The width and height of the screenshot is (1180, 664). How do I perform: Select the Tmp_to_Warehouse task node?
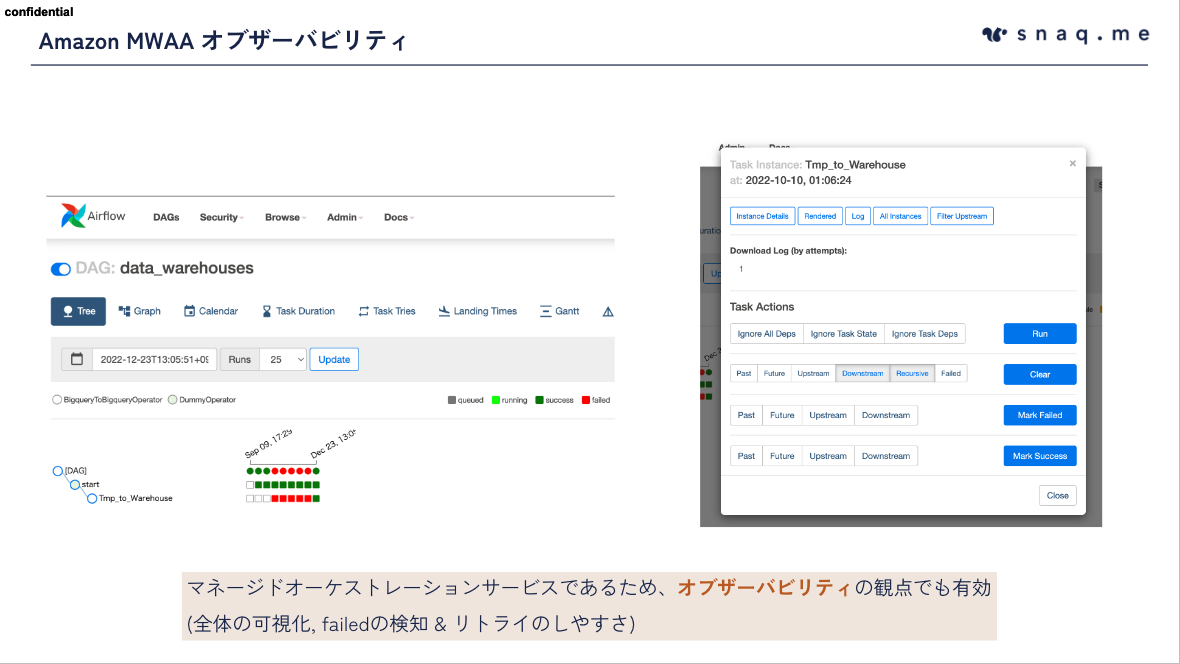[x=92, y=498]
